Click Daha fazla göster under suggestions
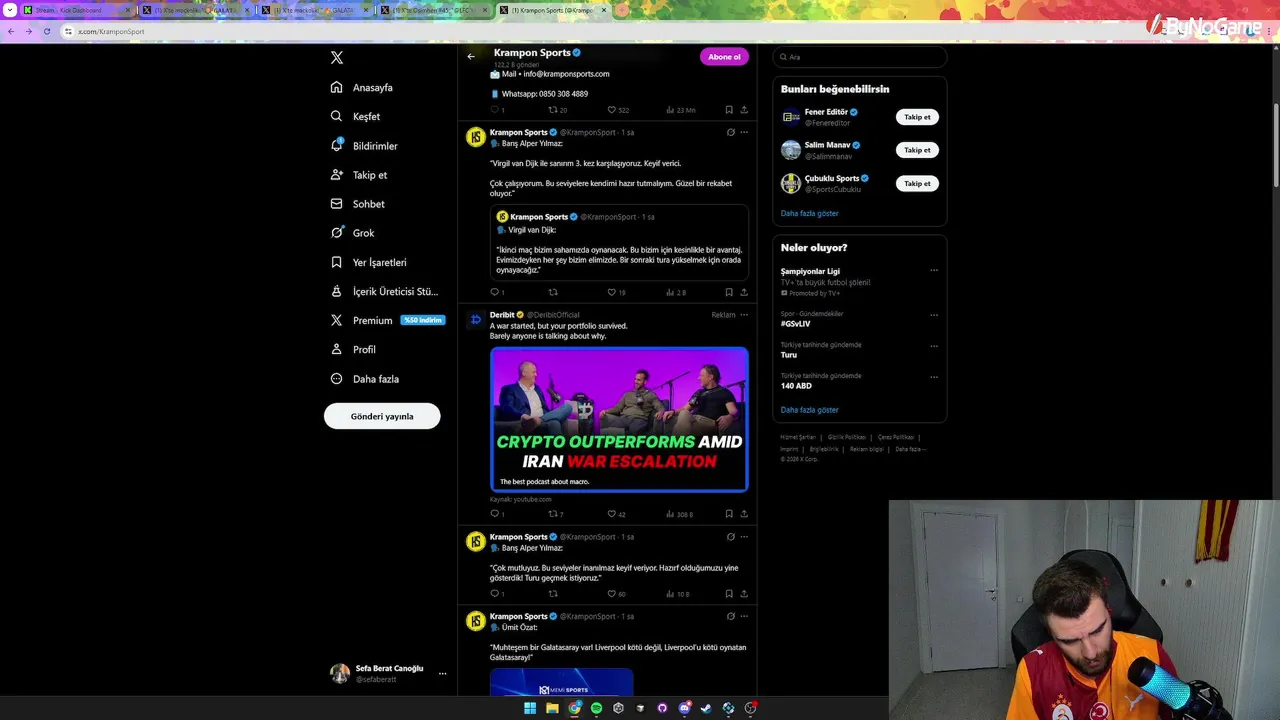 pos(809,213)
